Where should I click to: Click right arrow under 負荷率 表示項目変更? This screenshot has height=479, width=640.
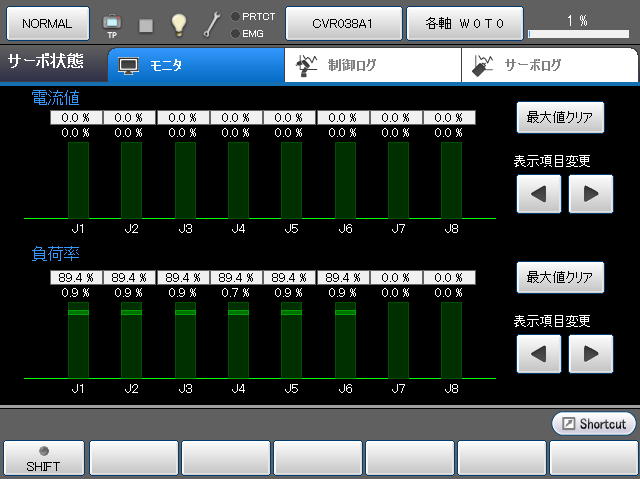(x=590, y=353)
